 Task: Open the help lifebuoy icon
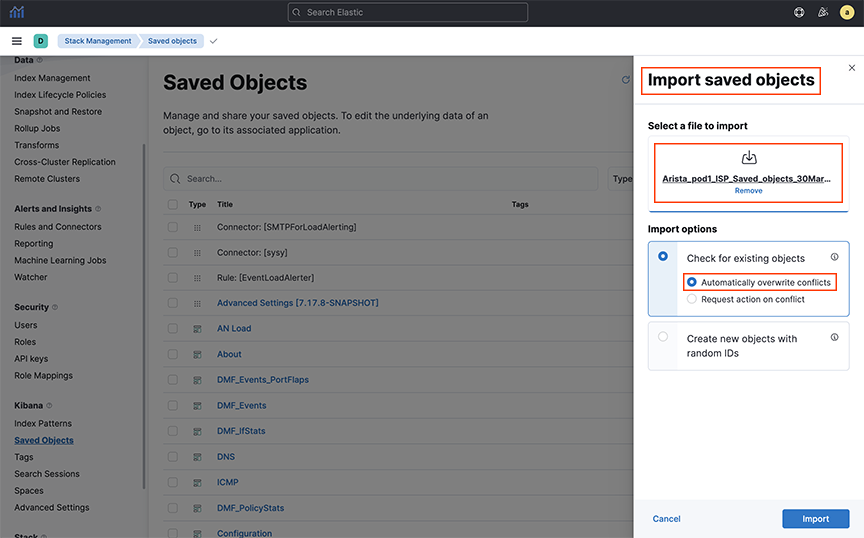798,12
